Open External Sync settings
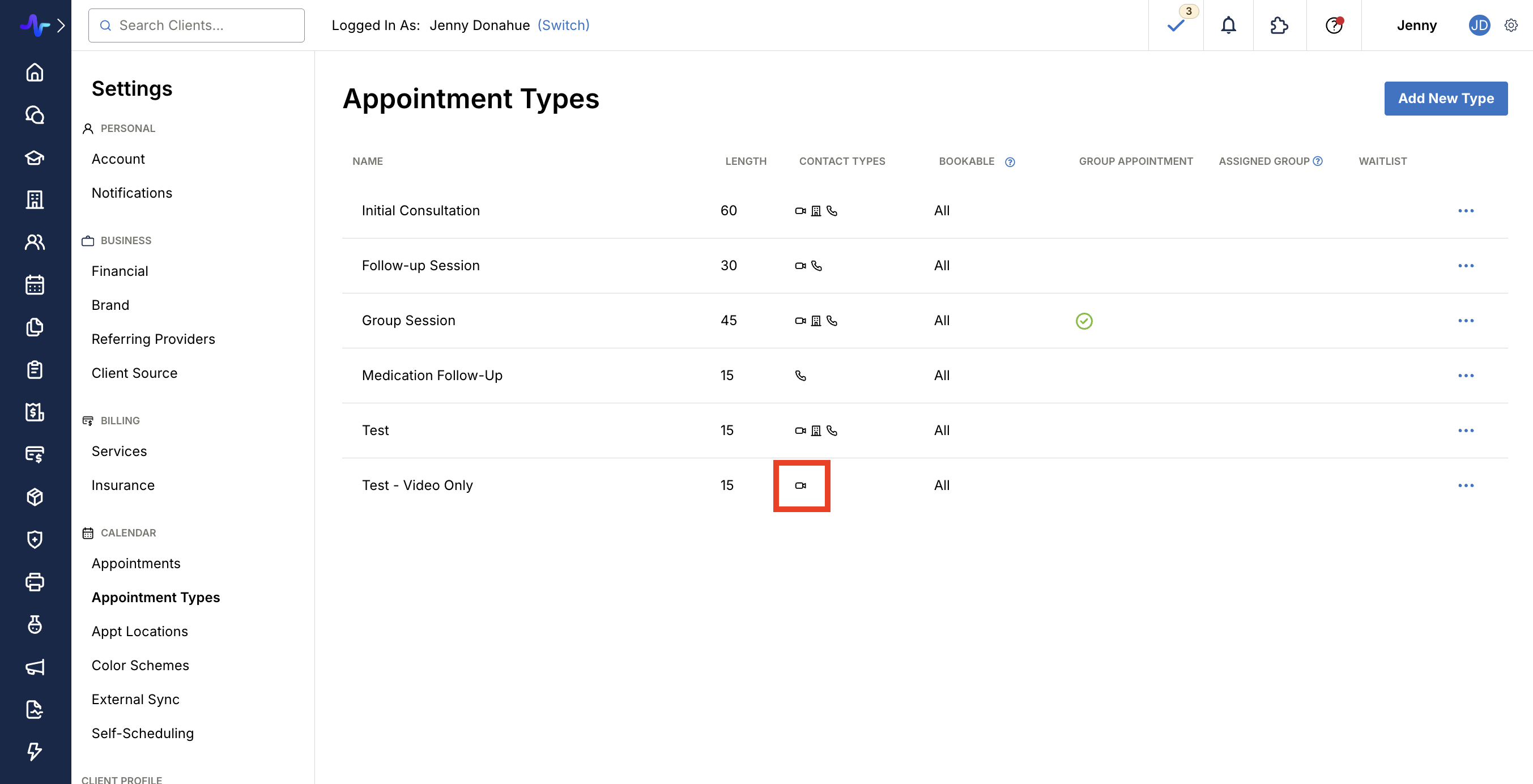The width and height of the screenshot is (1533, 784). click(x=135, y=700)
